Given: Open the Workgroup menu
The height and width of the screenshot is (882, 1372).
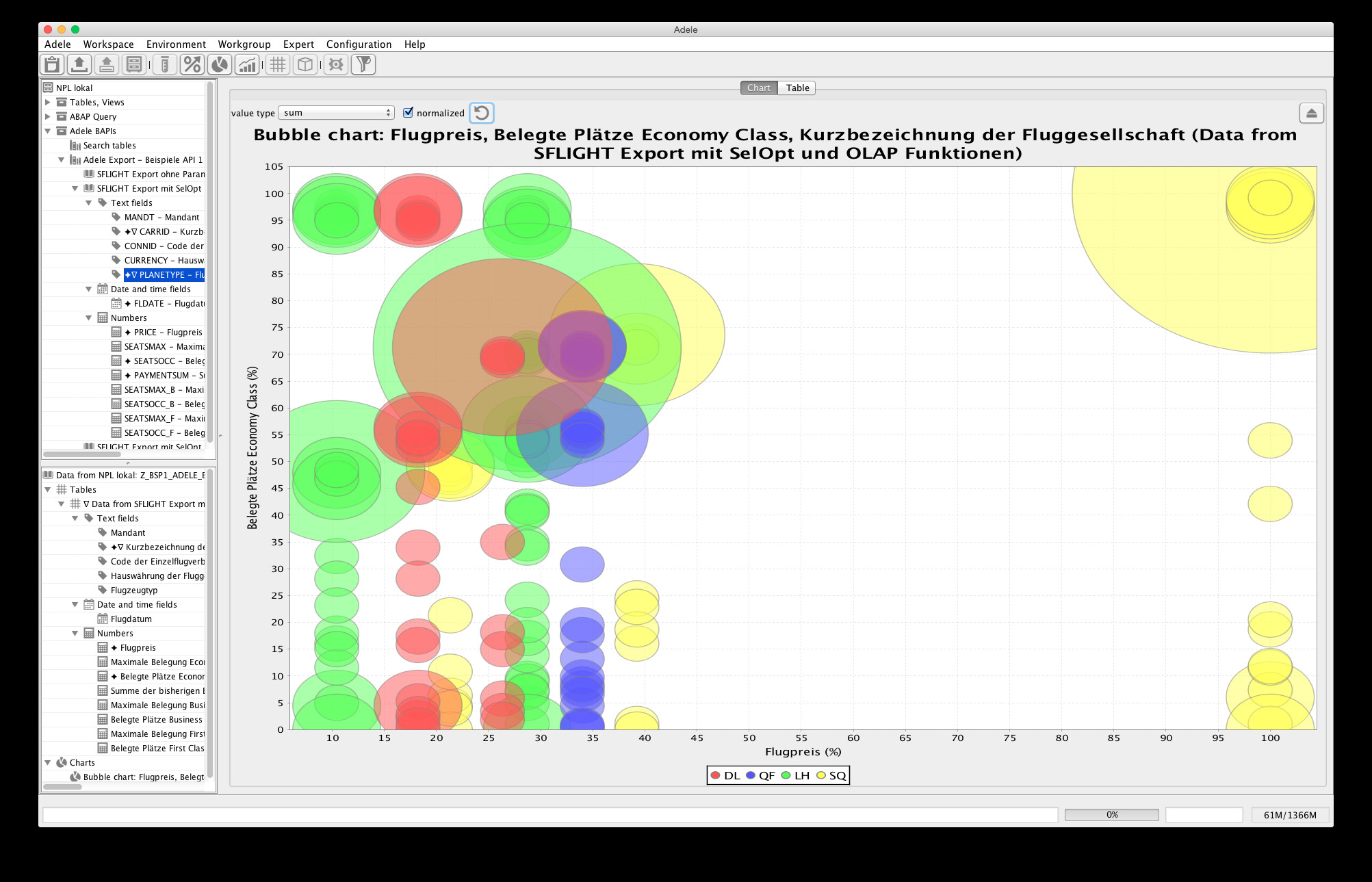Looking at the screenshot, I should tap(244, 44).
